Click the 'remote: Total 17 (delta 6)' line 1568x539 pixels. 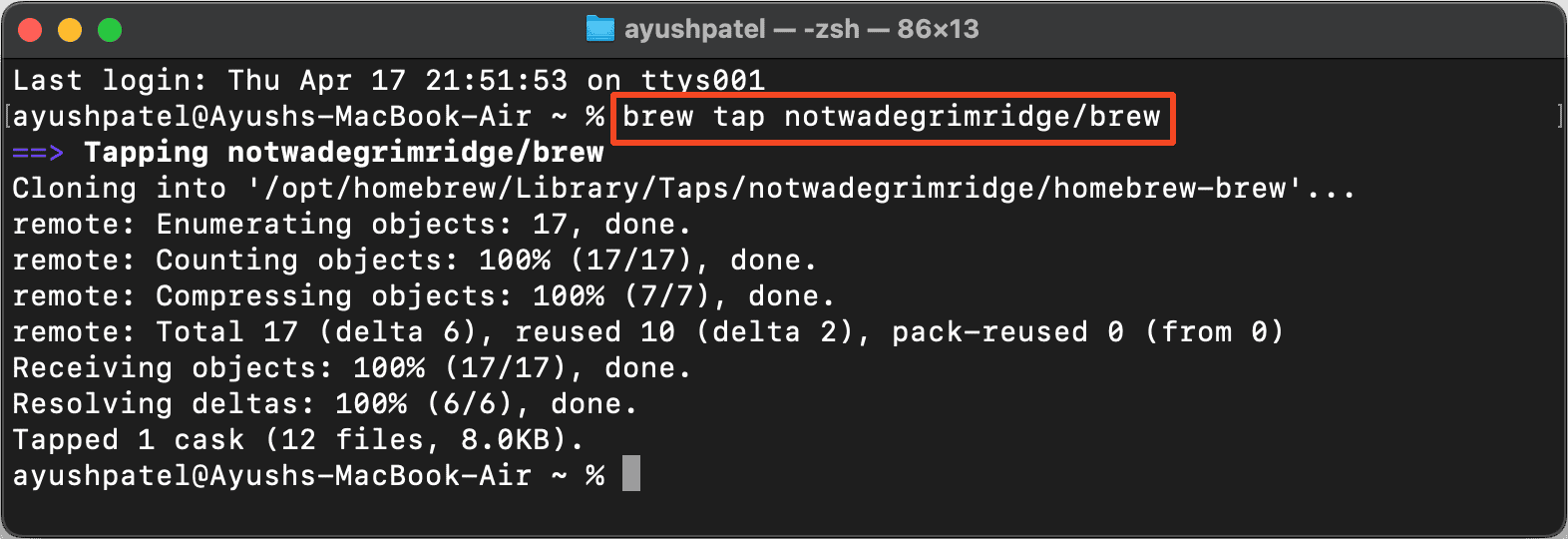pos(647,332)
